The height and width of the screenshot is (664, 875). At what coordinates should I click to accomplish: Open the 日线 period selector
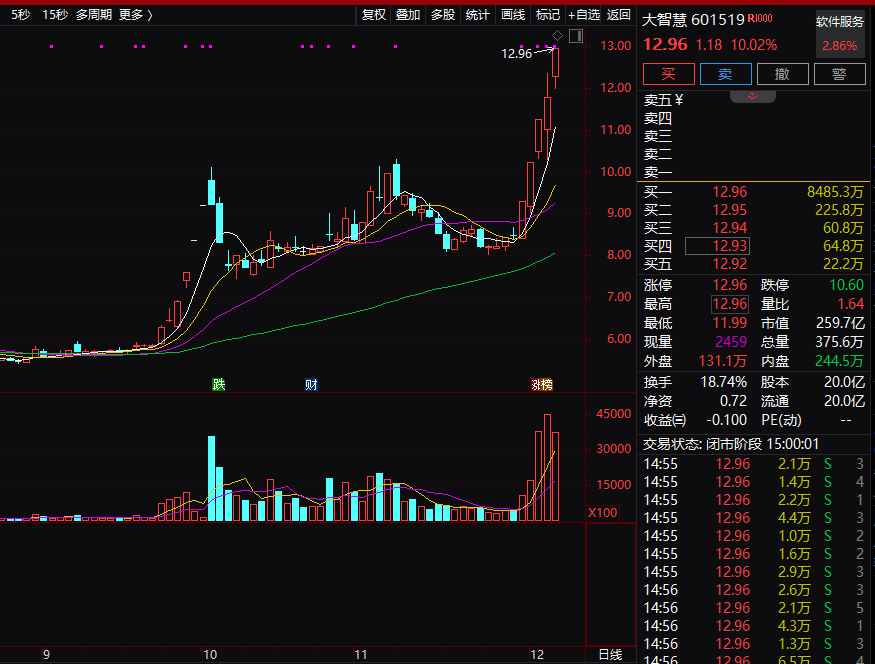(x=609, y=654)
